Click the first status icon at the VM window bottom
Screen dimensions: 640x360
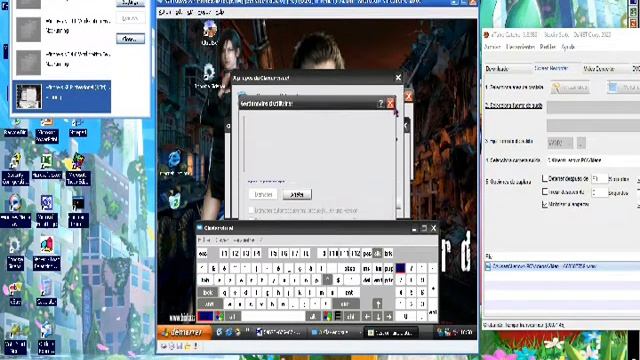tap(164, 346)
